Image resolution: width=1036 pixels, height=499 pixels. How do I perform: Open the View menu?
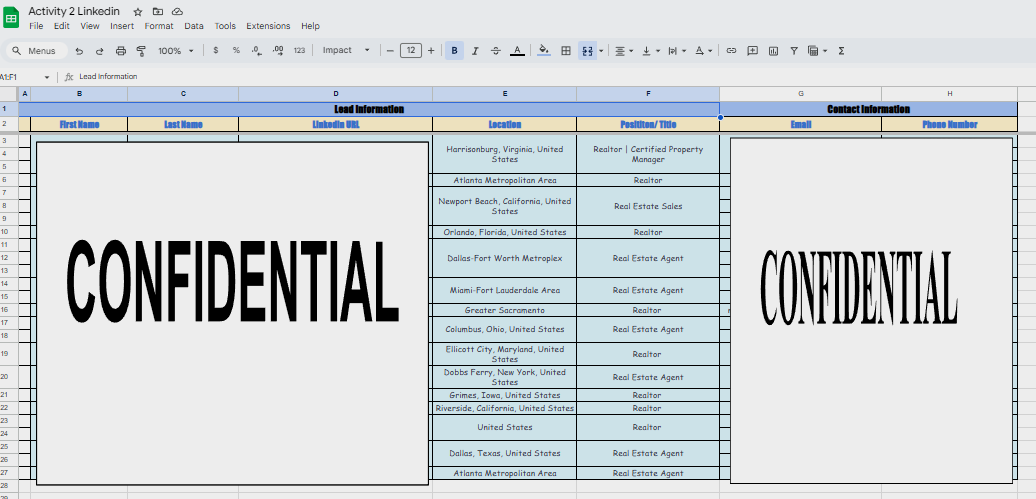90,26
